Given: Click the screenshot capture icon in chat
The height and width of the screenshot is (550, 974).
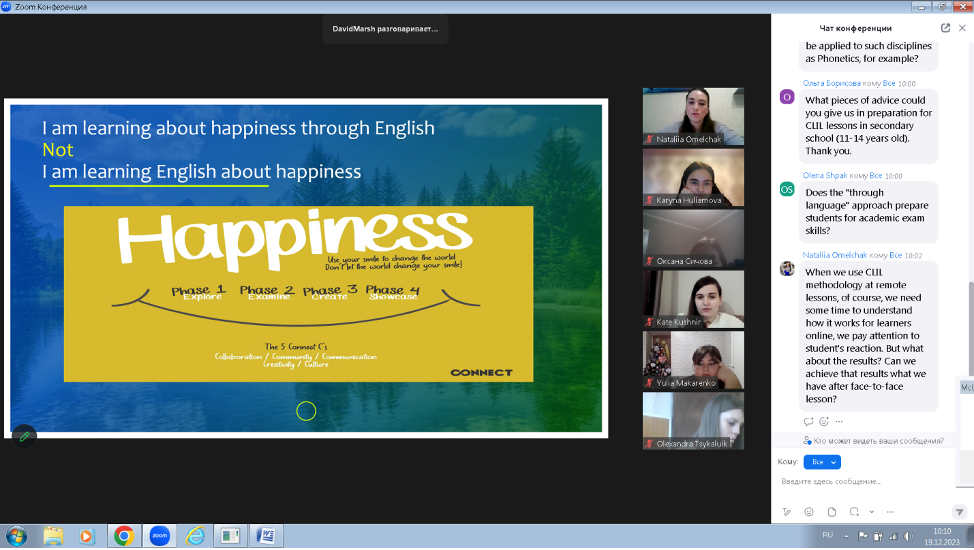Looking at the screenshot, I should click(x=852, y=511).
